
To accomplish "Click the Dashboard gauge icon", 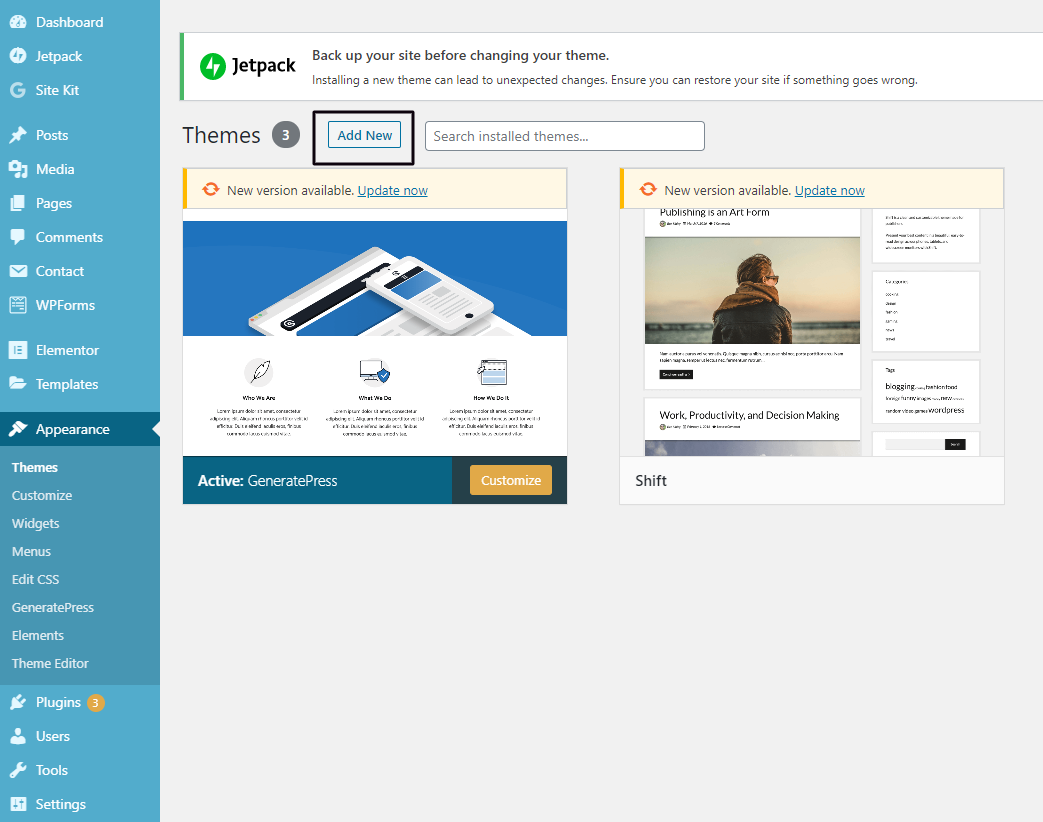I will 18,22.
